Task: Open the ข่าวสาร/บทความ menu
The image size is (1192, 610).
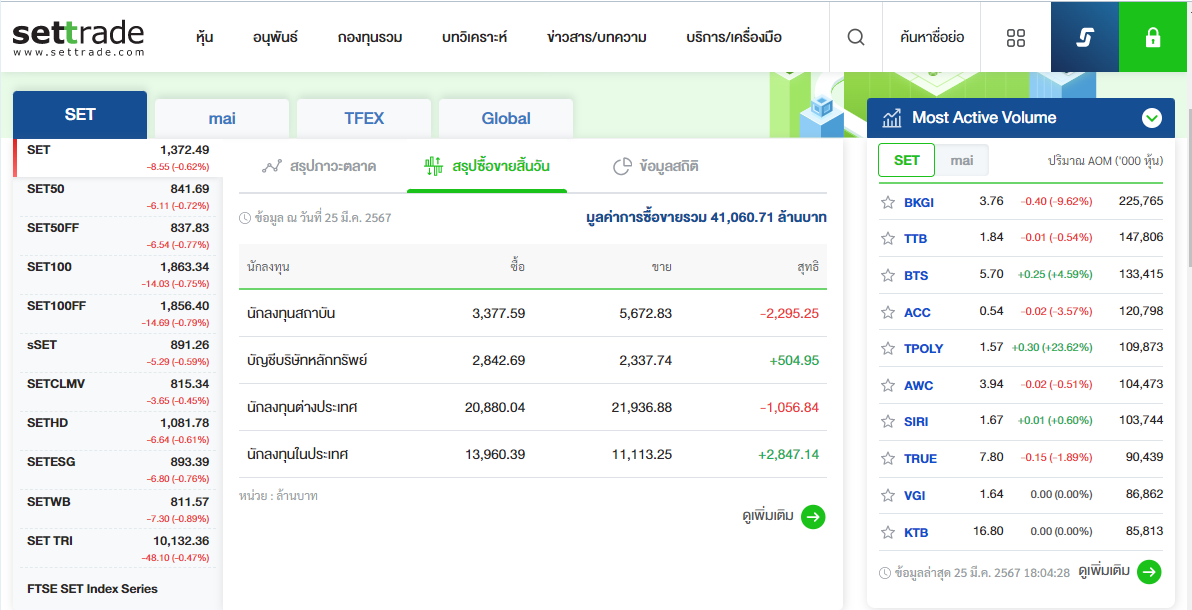Action: pyautogui.click(x=597, y=37)
